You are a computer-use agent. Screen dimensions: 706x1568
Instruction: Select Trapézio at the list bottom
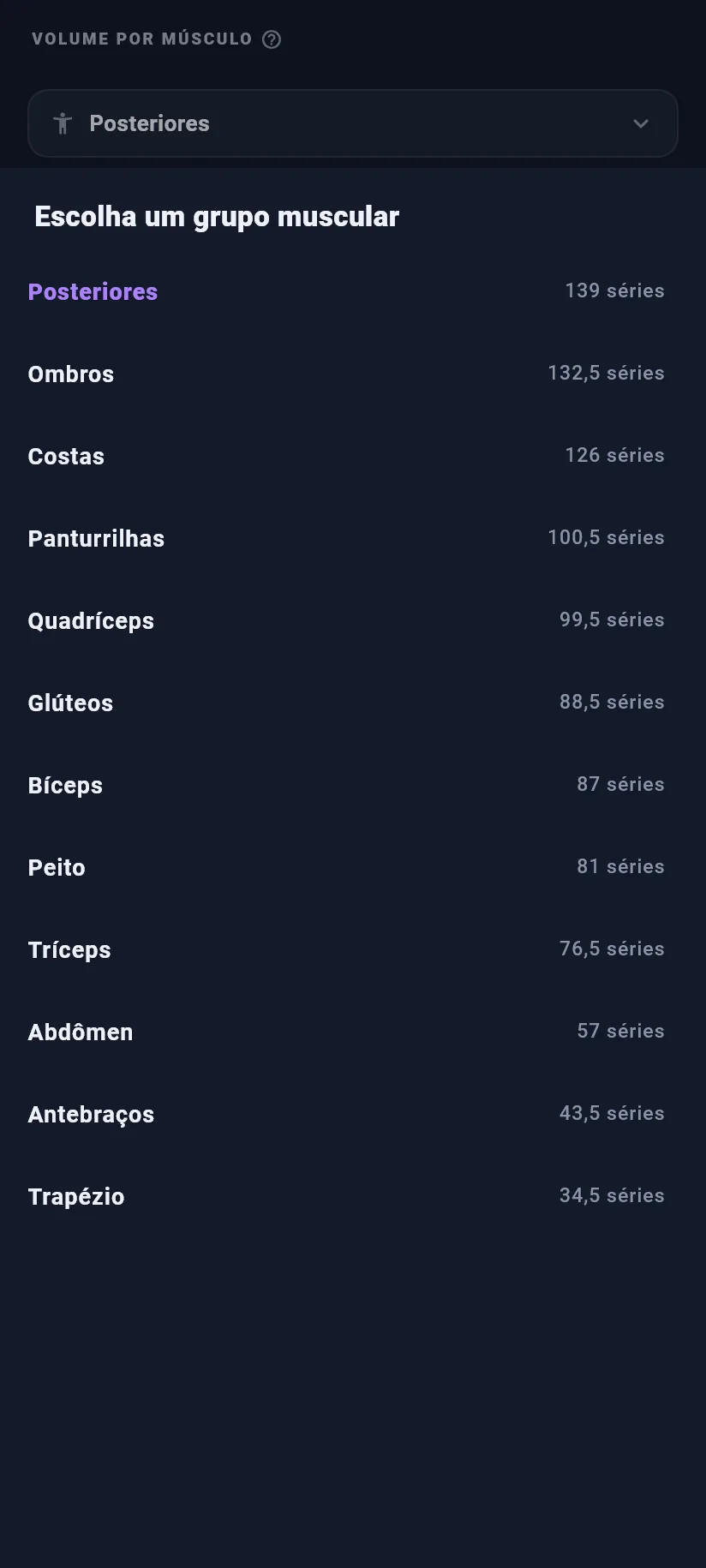click(346, 1196)
